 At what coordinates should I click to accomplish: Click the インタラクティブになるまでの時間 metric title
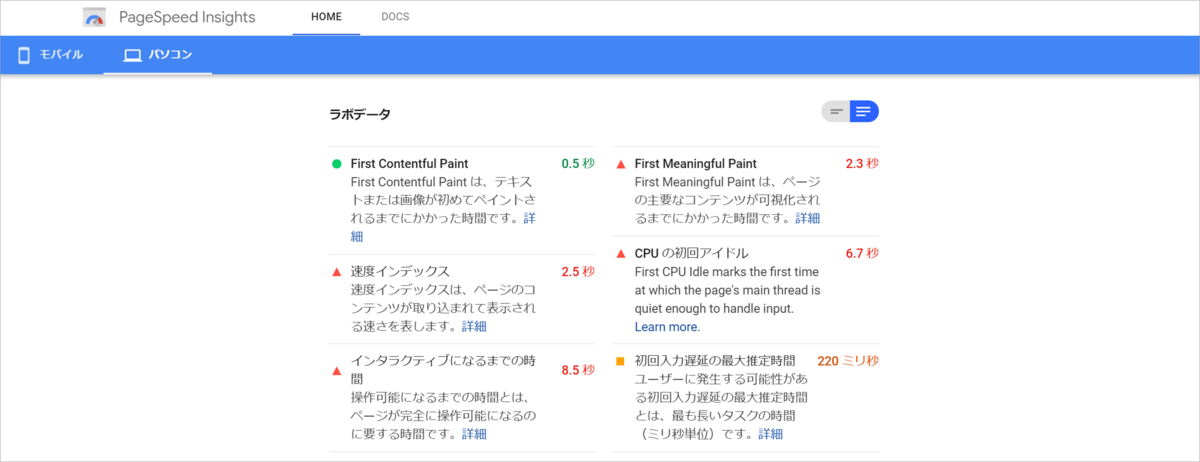click(x=442, y=370)
